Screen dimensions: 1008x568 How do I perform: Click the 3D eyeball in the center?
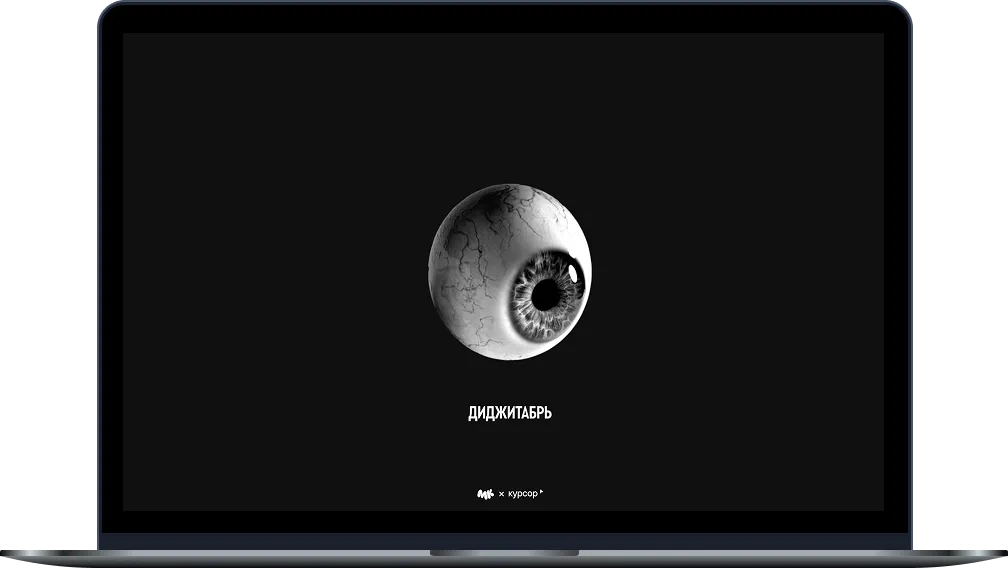[509, 272]
